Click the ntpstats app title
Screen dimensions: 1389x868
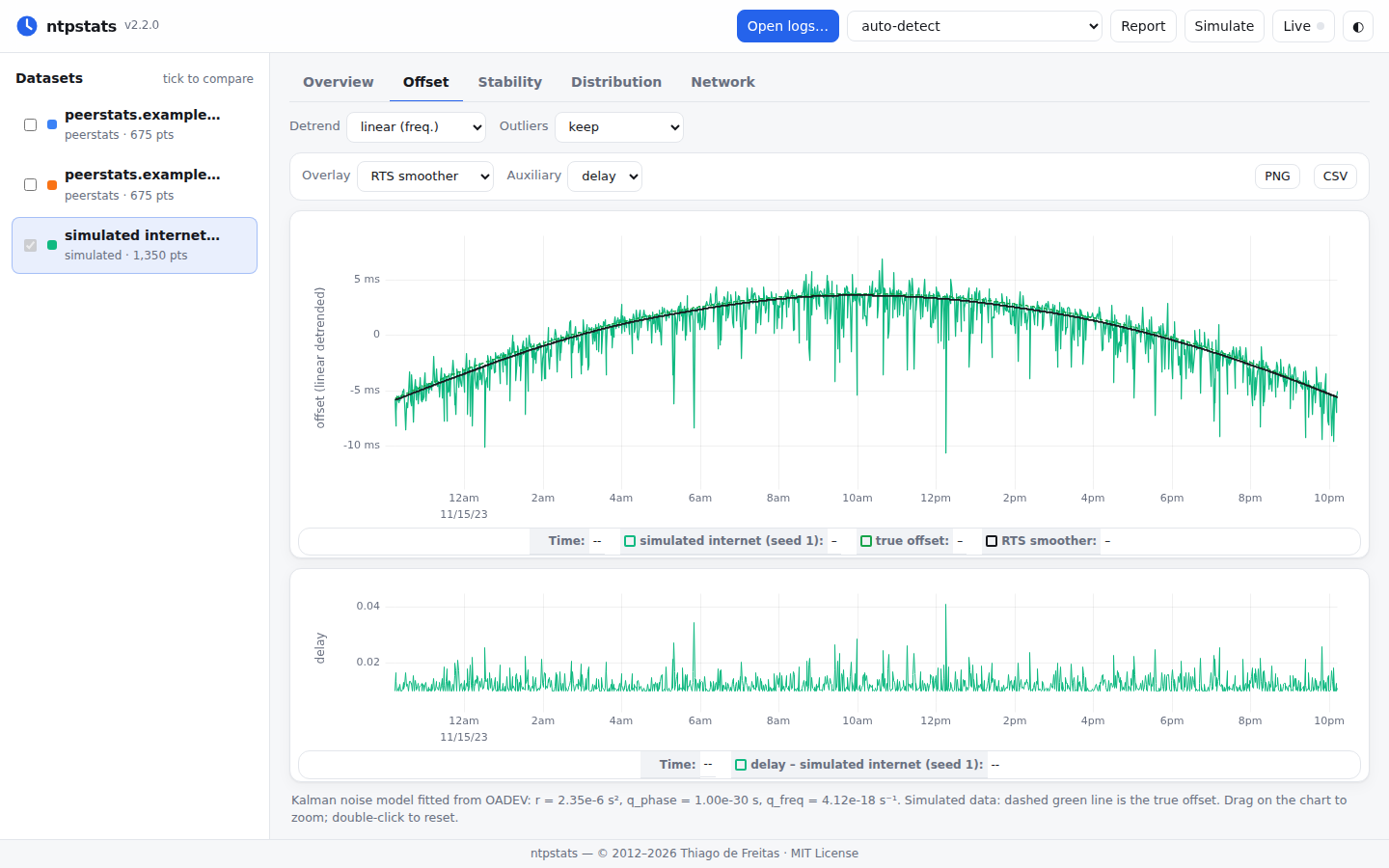[81, 26]
